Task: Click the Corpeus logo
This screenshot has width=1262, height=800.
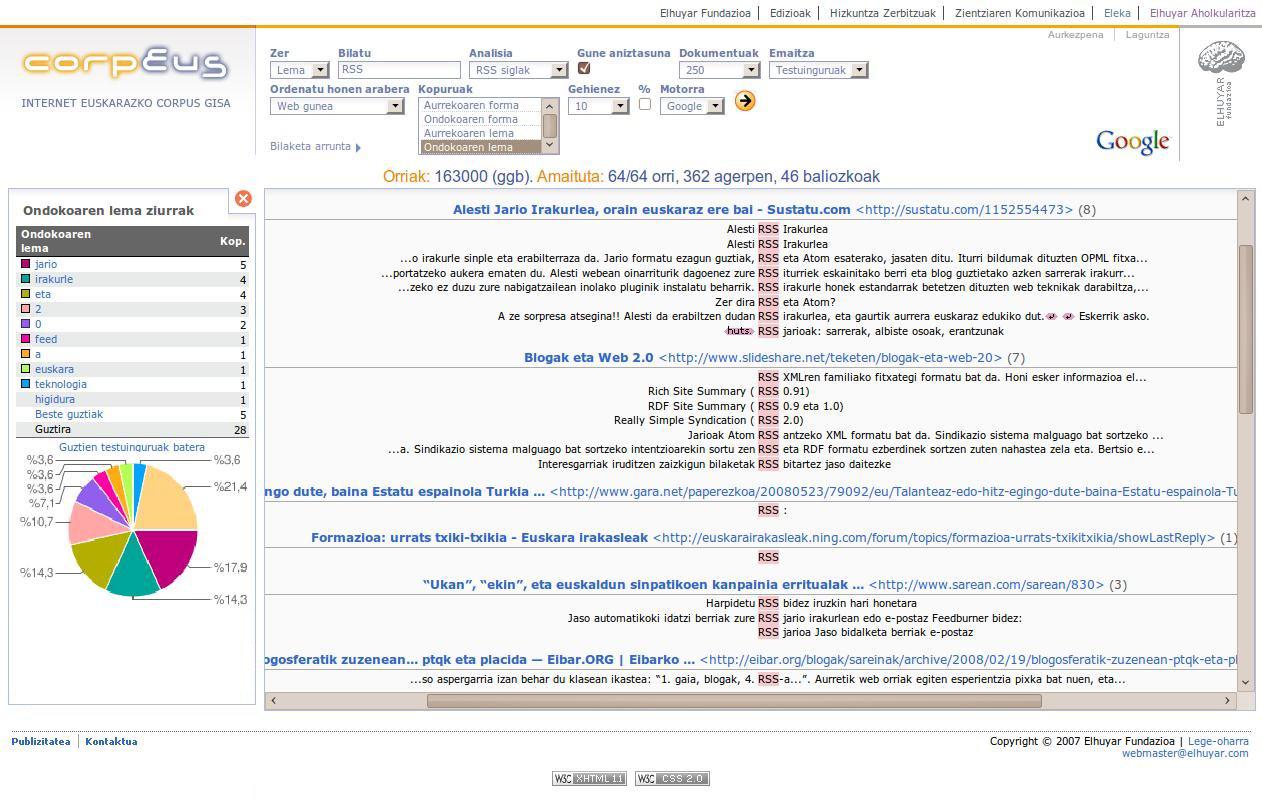Action: [x=125, y=64]
